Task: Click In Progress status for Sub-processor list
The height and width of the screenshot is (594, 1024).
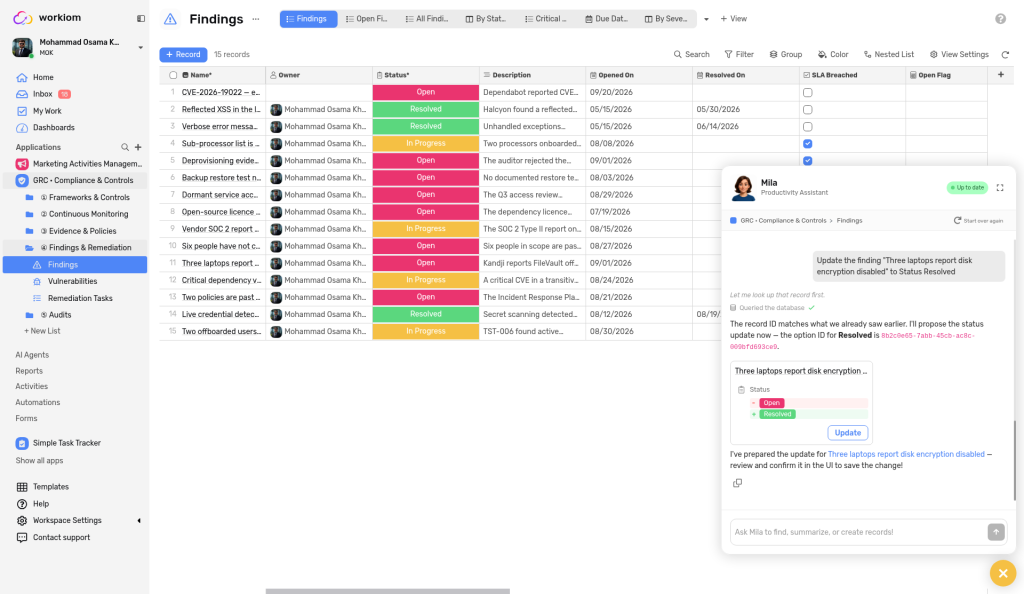Action: pos(426,144)
